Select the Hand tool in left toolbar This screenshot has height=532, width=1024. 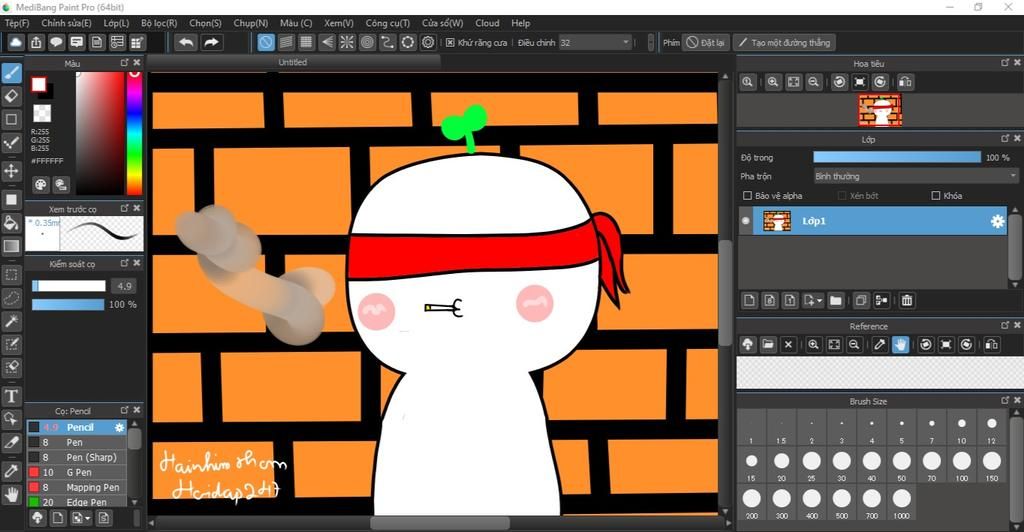12,495
